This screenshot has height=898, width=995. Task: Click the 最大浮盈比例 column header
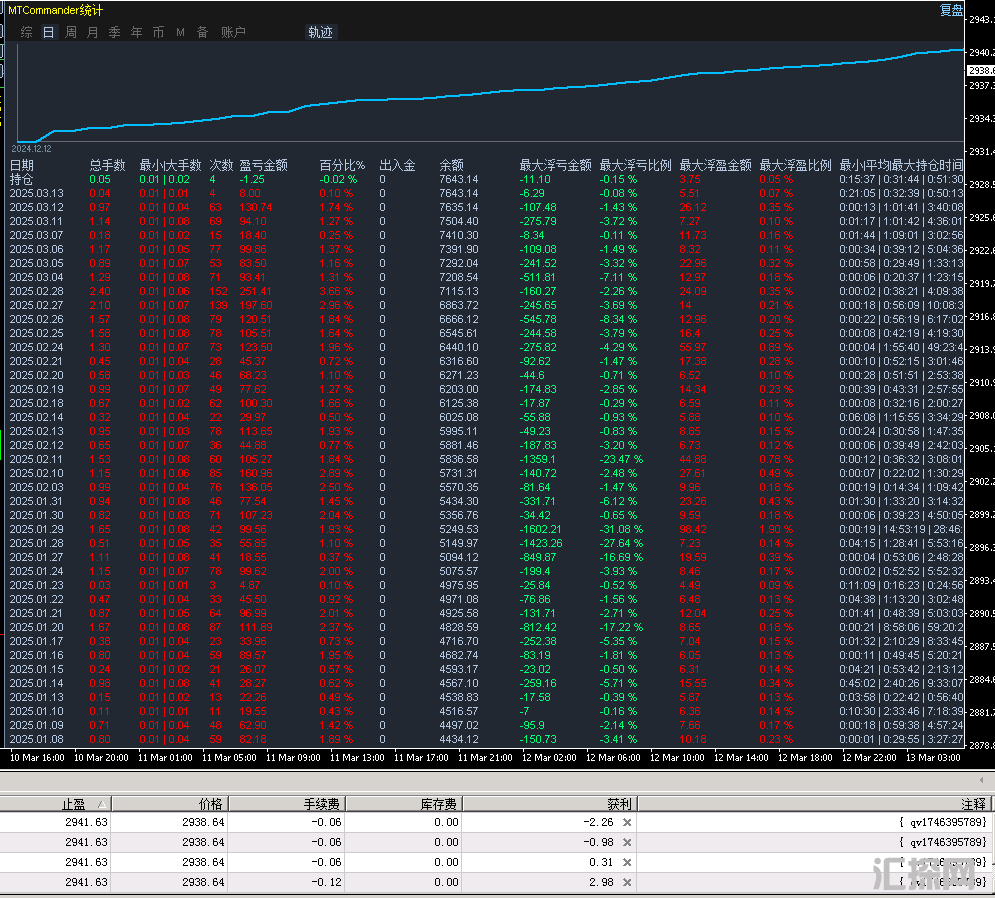[x=795, y=166]
